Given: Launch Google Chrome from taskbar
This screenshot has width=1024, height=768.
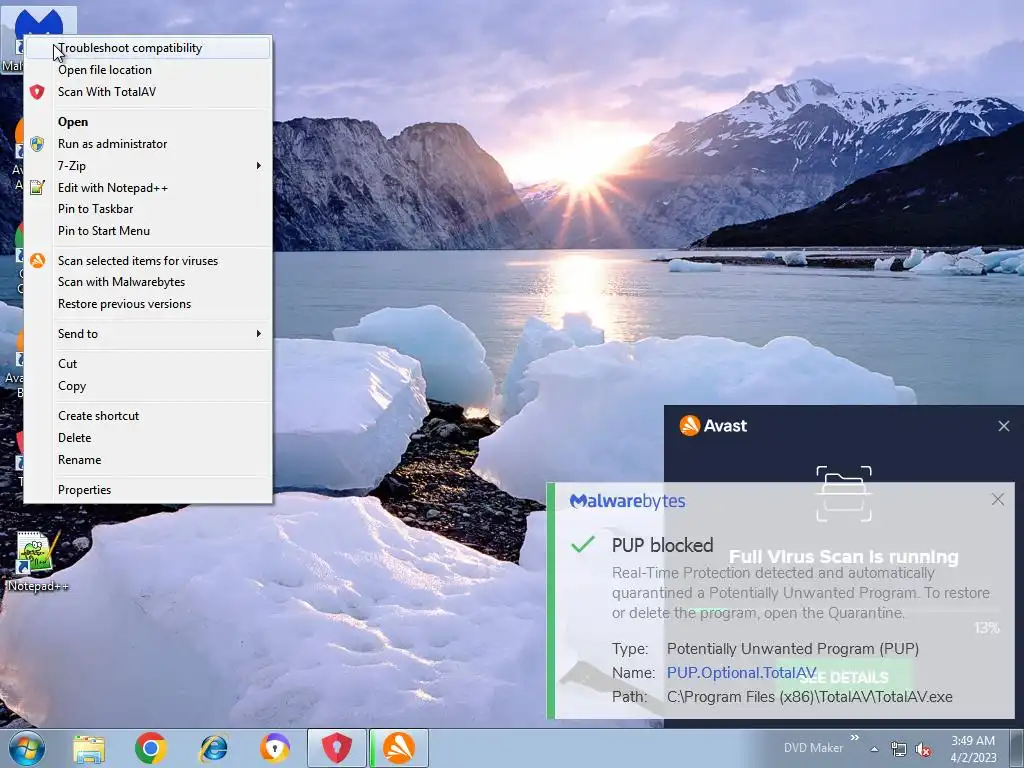Looking at the screenshot, I should (x=151, y=748).
